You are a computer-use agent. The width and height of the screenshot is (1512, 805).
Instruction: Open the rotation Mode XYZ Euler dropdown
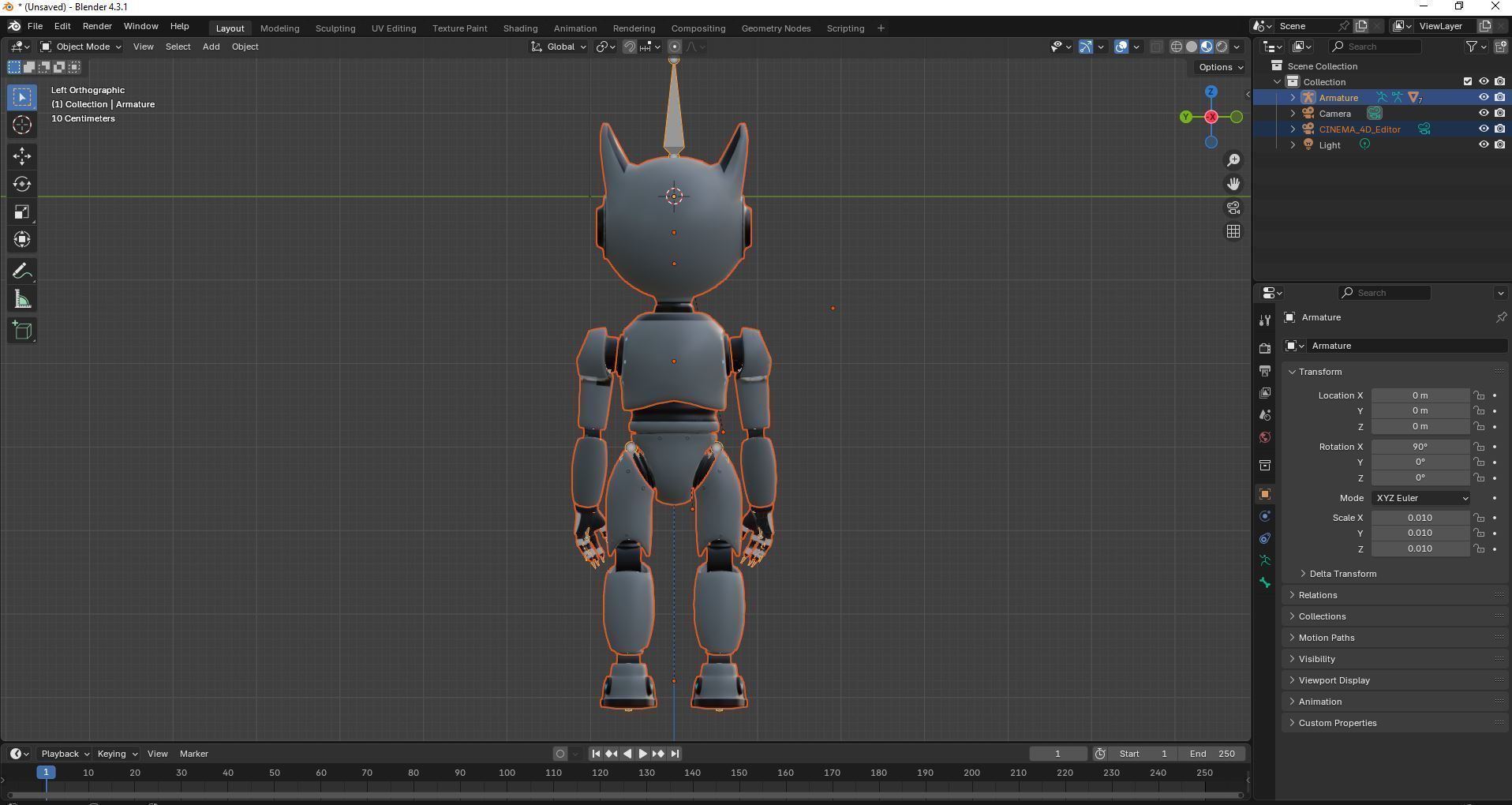point(1421,498)
